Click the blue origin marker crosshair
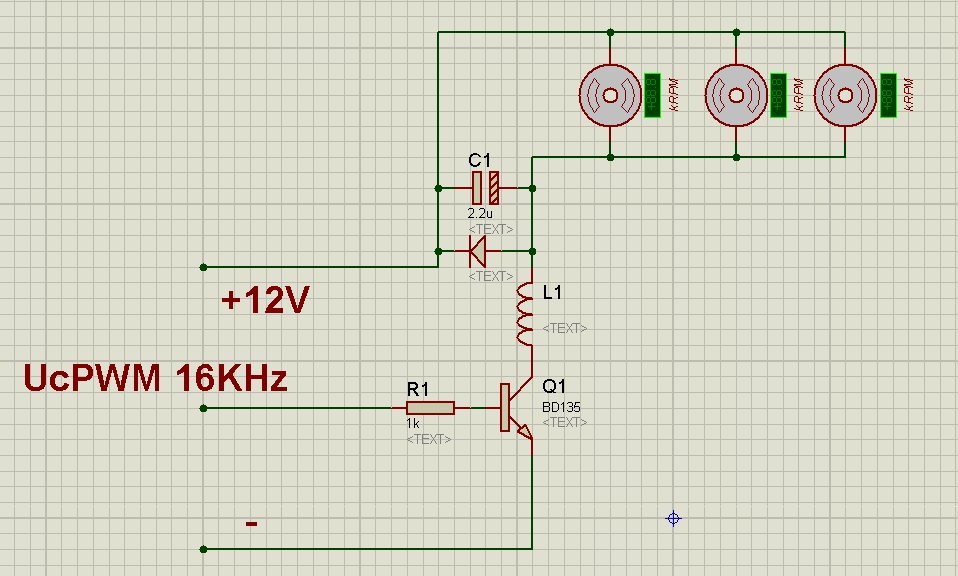958x576 pixels. 673,519
